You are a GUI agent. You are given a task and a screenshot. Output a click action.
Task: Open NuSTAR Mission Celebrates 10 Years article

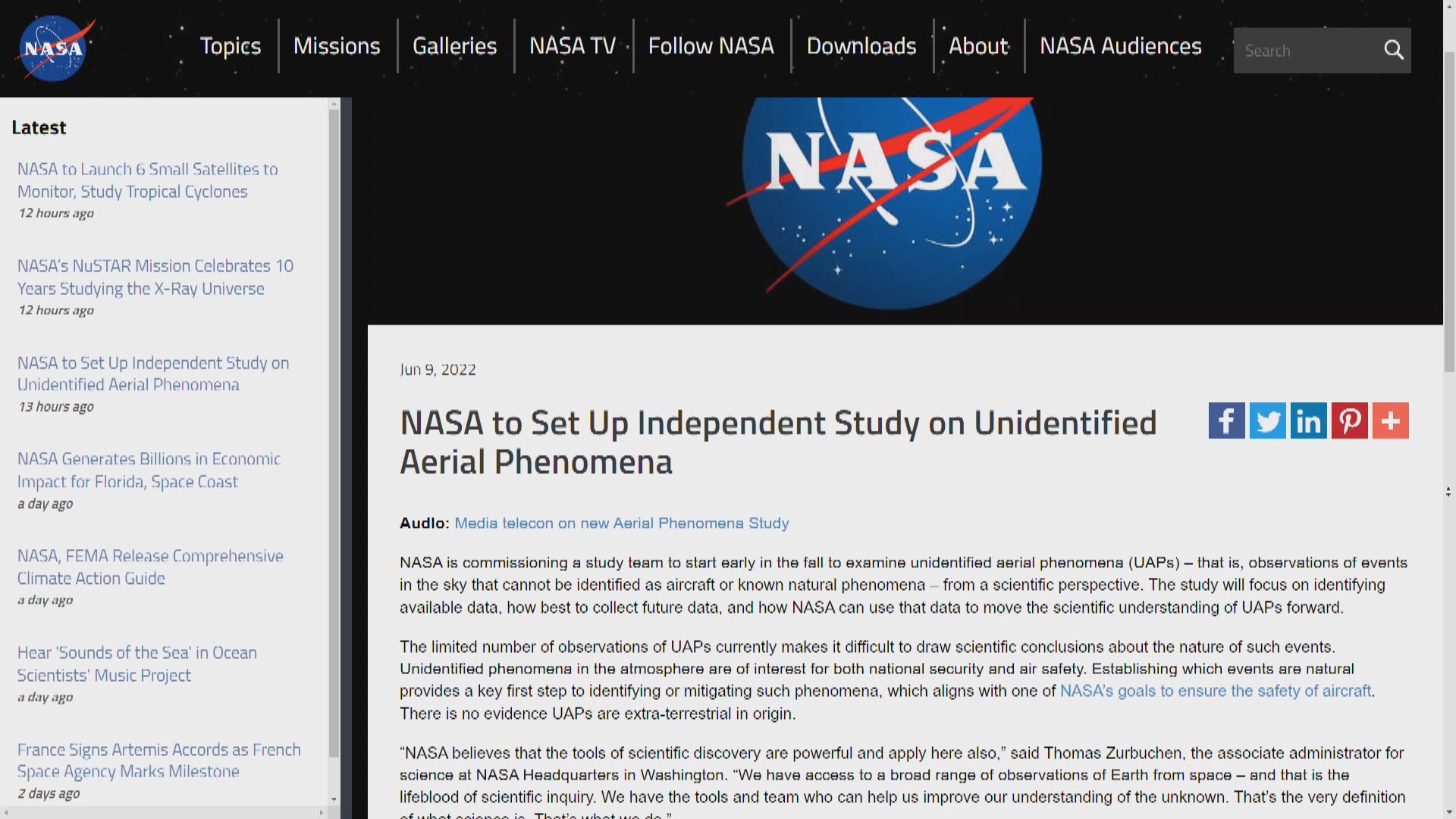pyautogui.click(x=155, y=277)
